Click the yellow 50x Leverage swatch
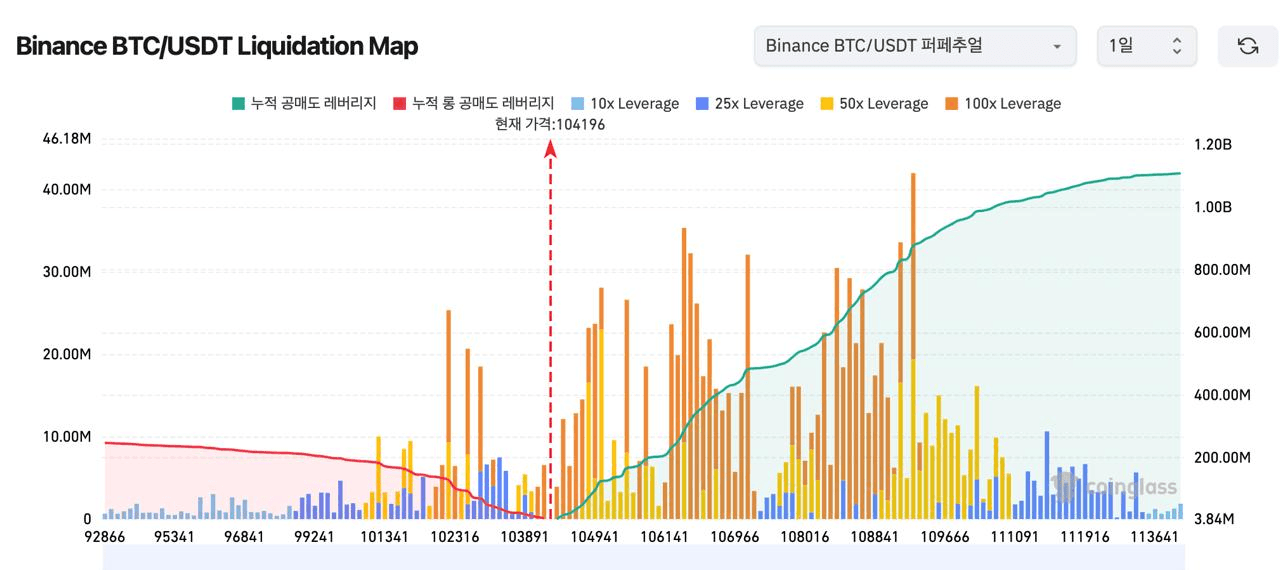This screenshot has width=1280, height=570. pos(826,103)
